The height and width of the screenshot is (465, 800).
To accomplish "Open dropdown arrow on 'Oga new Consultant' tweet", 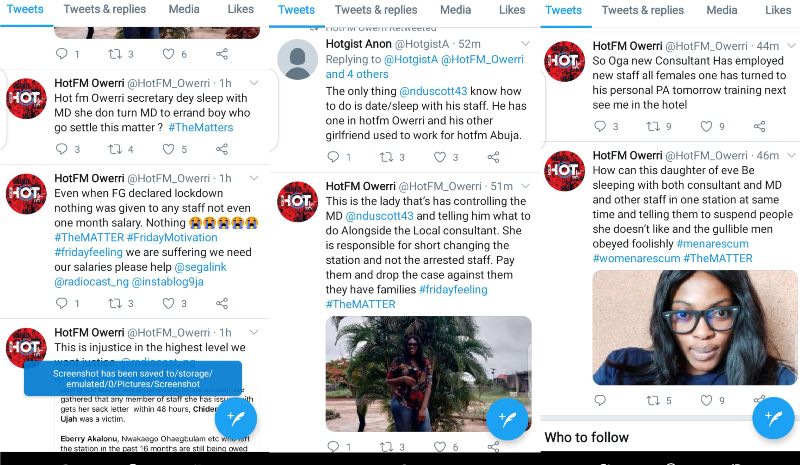I will [x=790, y=46].
